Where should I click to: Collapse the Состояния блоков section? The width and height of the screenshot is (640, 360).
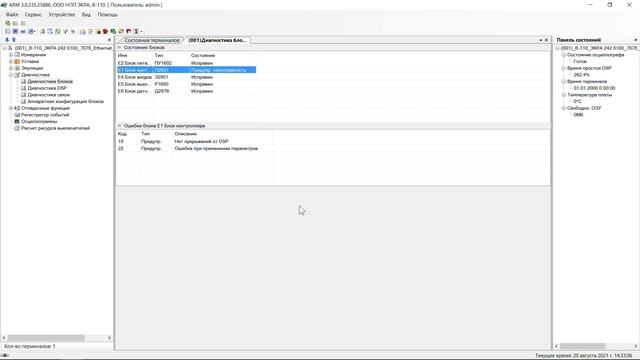120,48
